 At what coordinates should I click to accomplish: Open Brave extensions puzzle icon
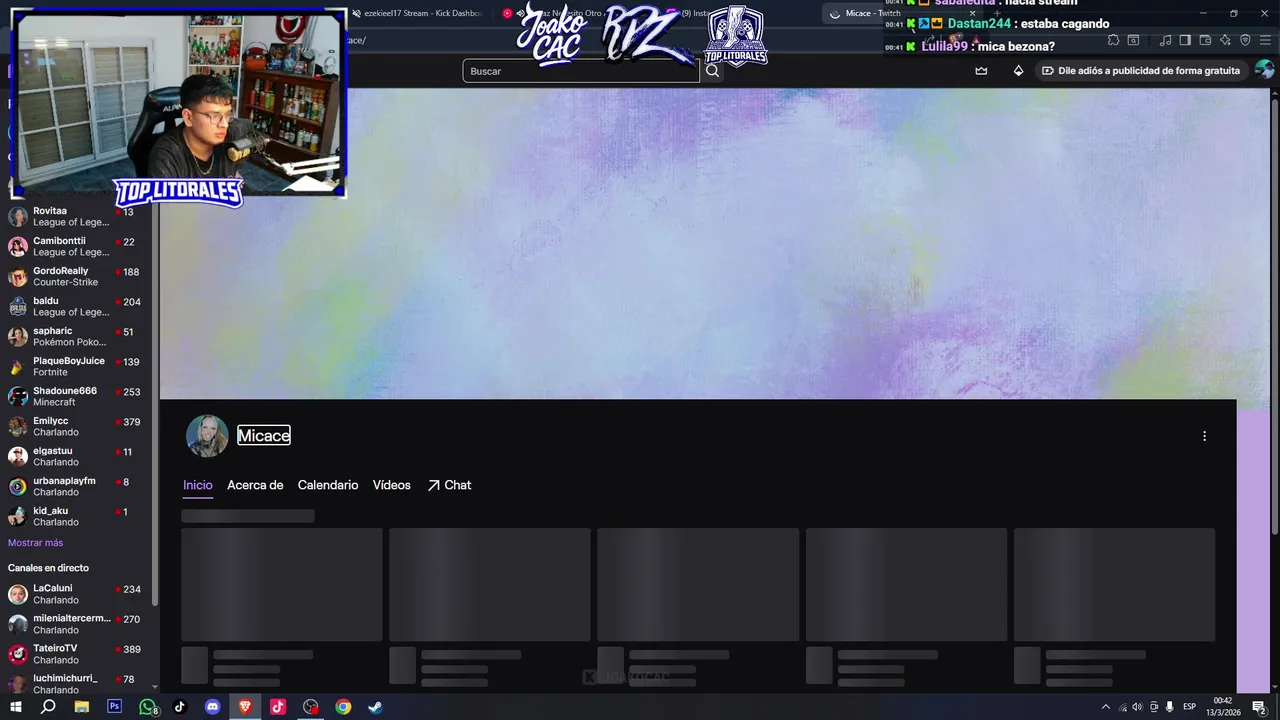click(x=1113, y=40)
